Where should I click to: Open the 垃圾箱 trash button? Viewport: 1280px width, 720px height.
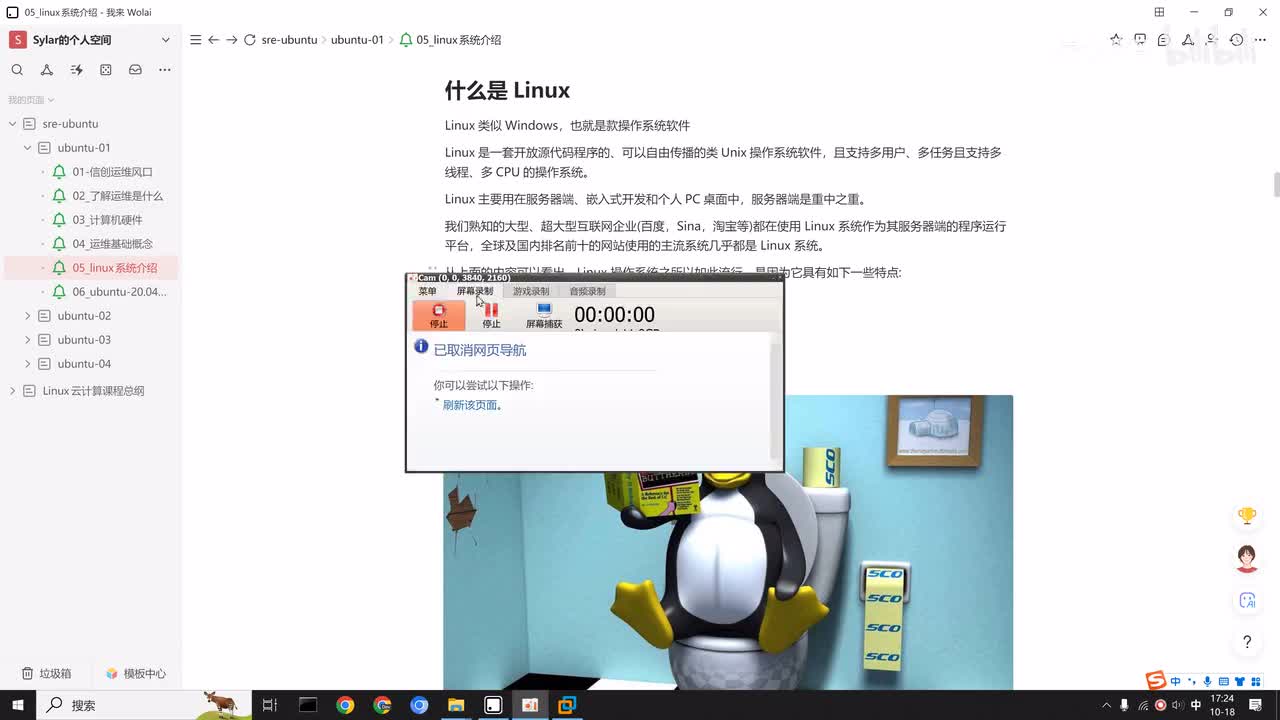(x=46, y=674)
